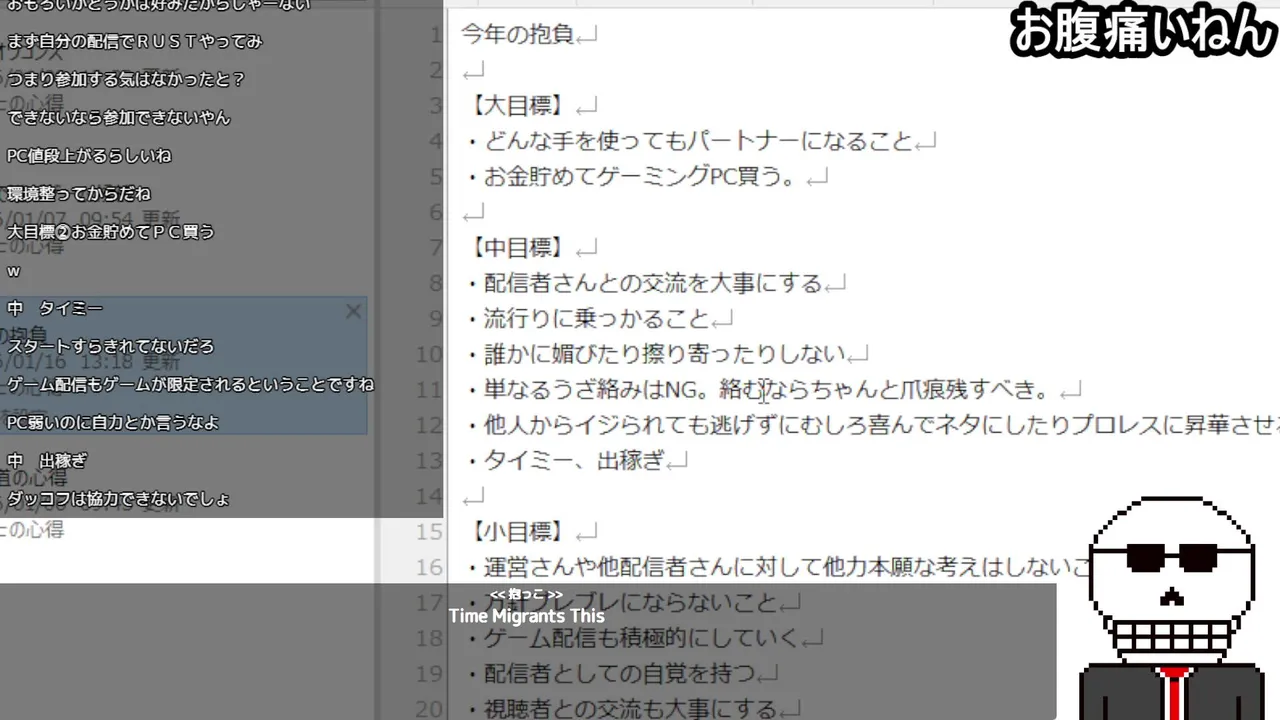1280x720 pixels.
Task: Click the title line '今年の抱負'
Action: [x=518, y=34]
